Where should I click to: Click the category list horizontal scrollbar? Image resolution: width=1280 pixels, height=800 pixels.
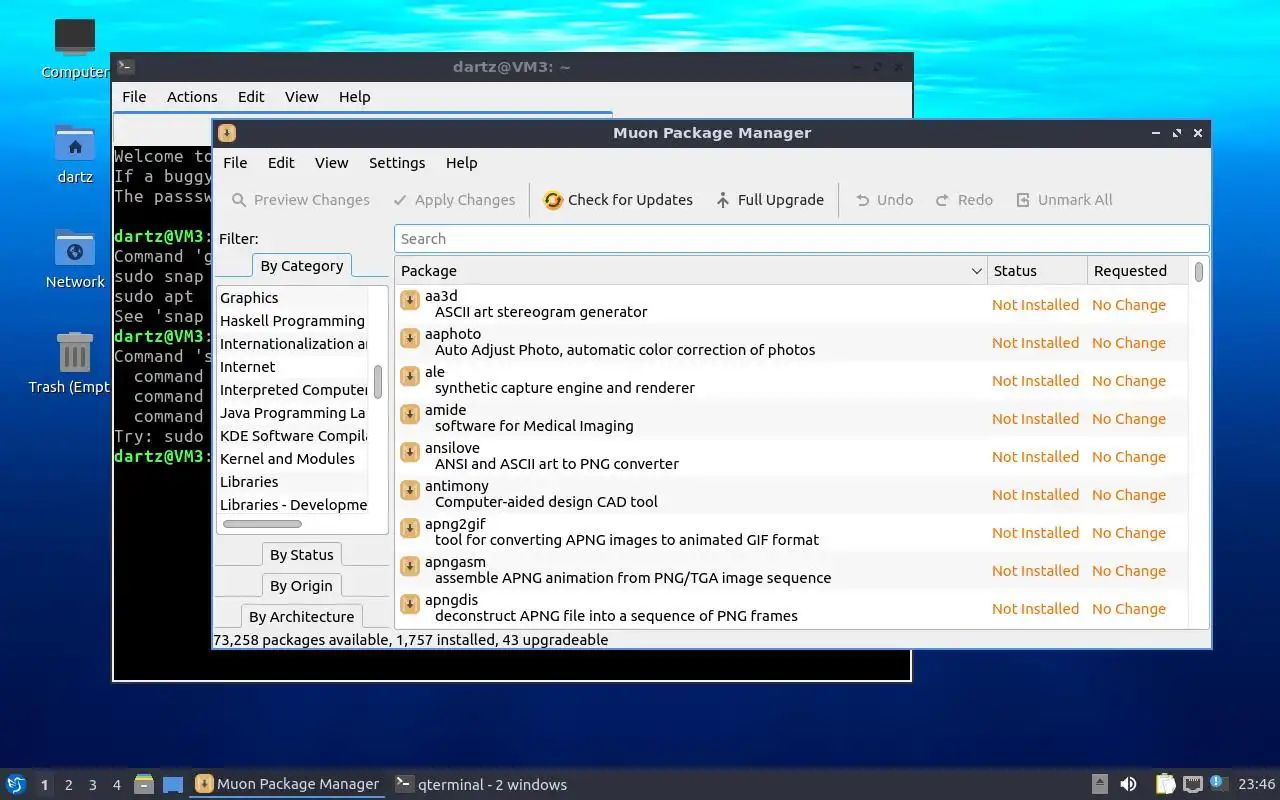(x=262, y=524)
